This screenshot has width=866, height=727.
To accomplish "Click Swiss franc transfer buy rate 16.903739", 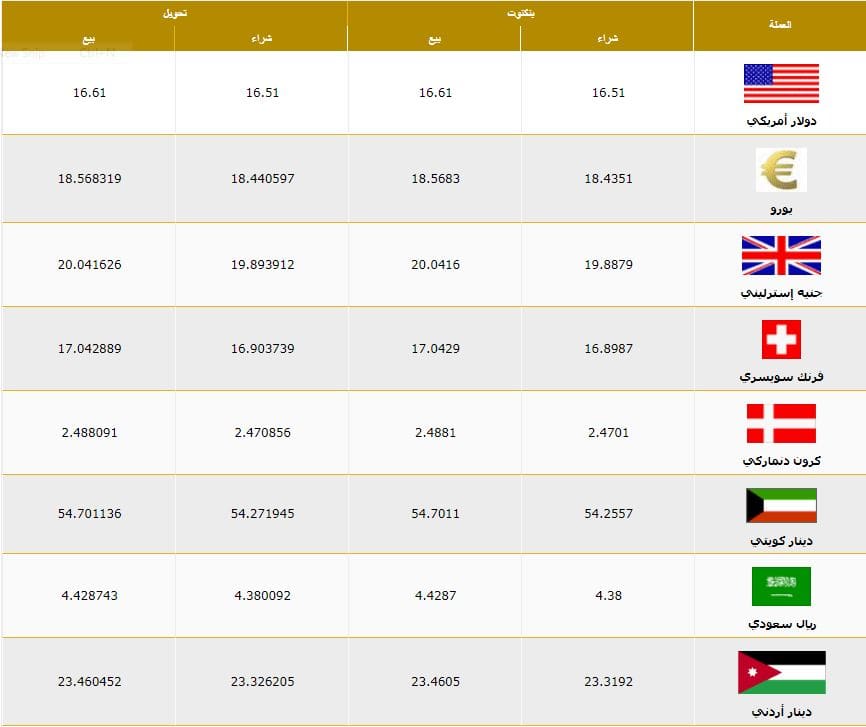I will 262,349.
